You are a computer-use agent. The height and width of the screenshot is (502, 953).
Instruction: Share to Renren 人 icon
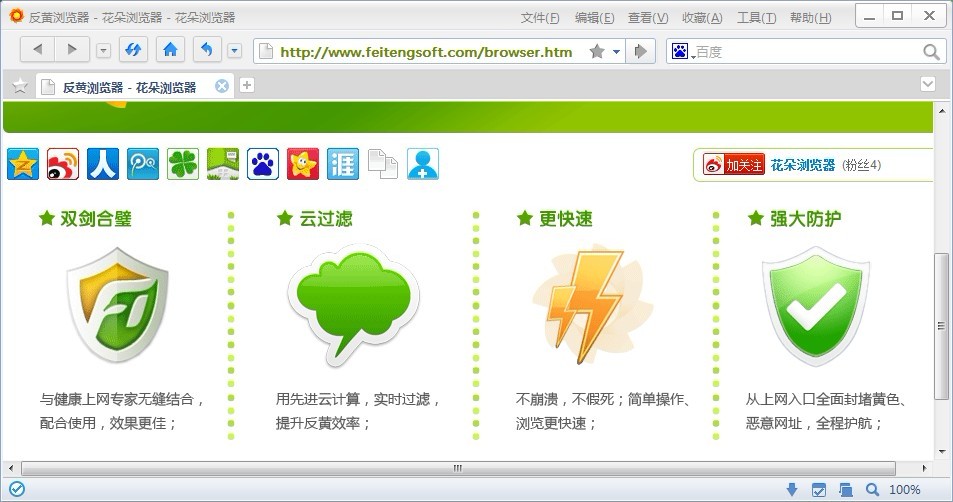coord(103,164)
